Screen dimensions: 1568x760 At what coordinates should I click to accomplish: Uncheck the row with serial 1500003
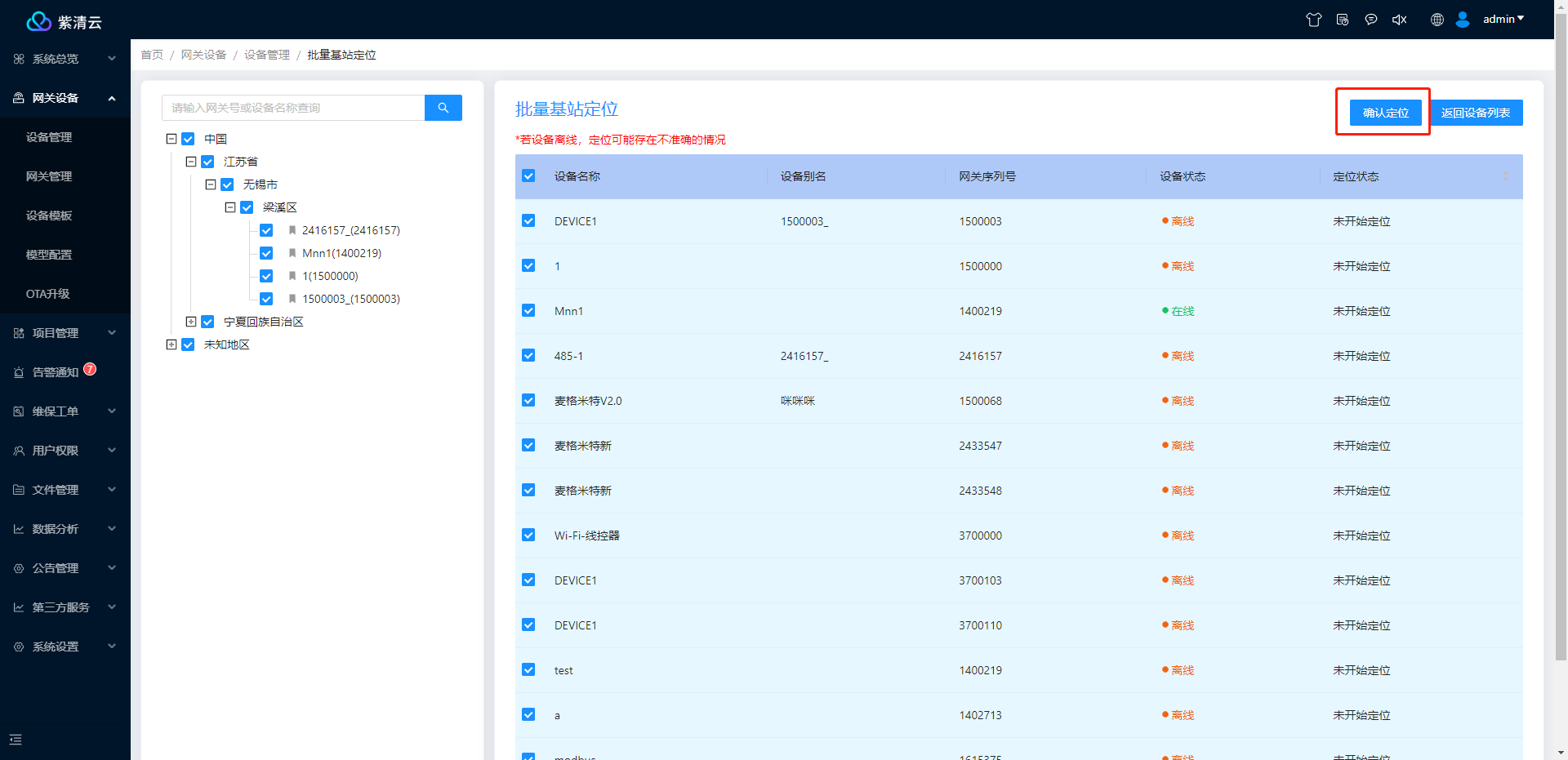point(528,220)
